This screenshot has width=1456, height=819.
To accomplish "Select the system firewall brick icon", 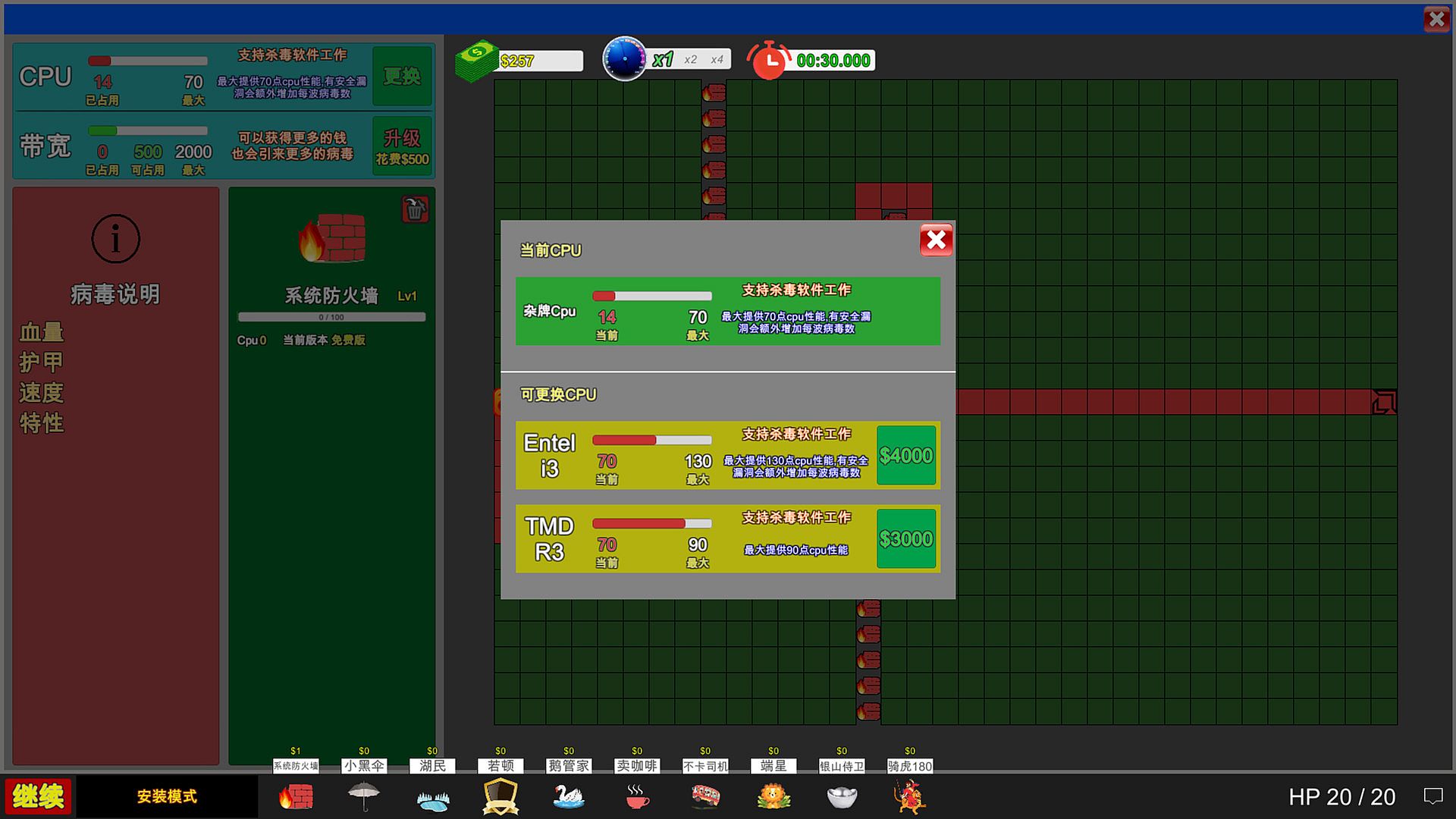I will pyautogui.click(x=296, y=796).
